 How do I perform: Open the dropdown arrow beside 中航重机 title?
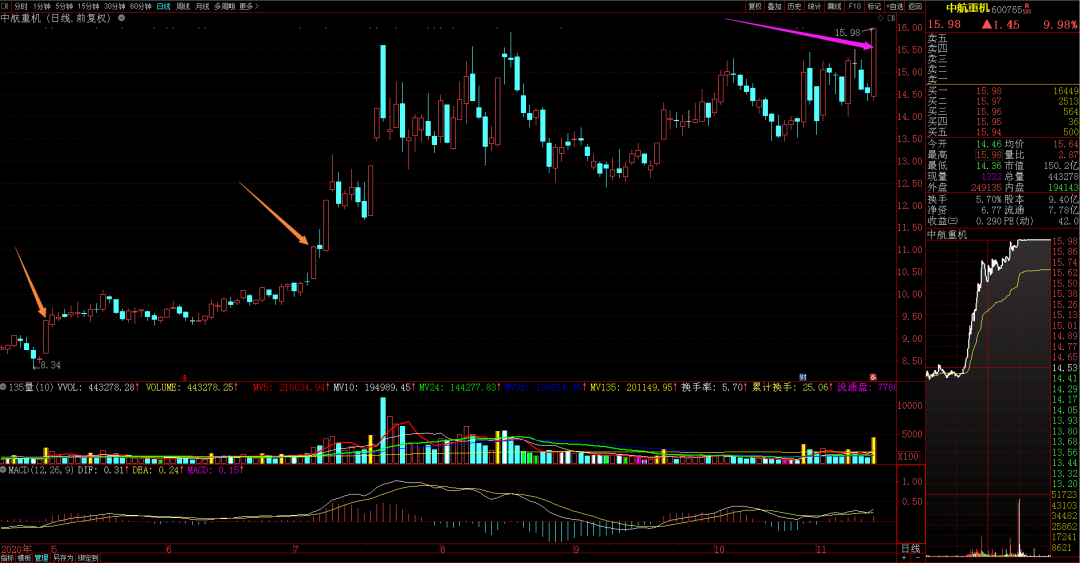tap(121, 18)
